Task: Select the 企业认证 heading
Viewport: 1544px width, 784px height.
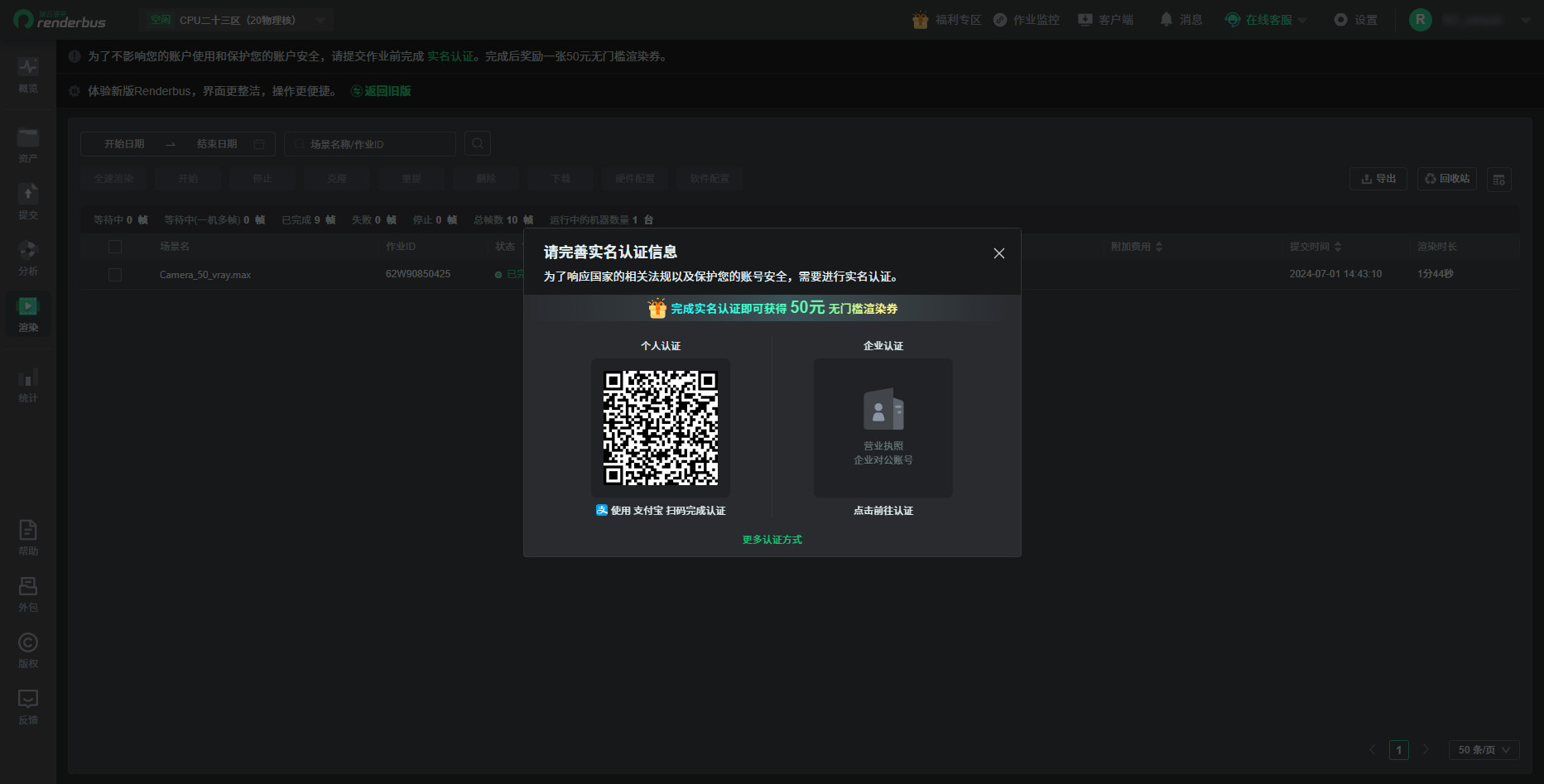Action: (x=883, y=346)
